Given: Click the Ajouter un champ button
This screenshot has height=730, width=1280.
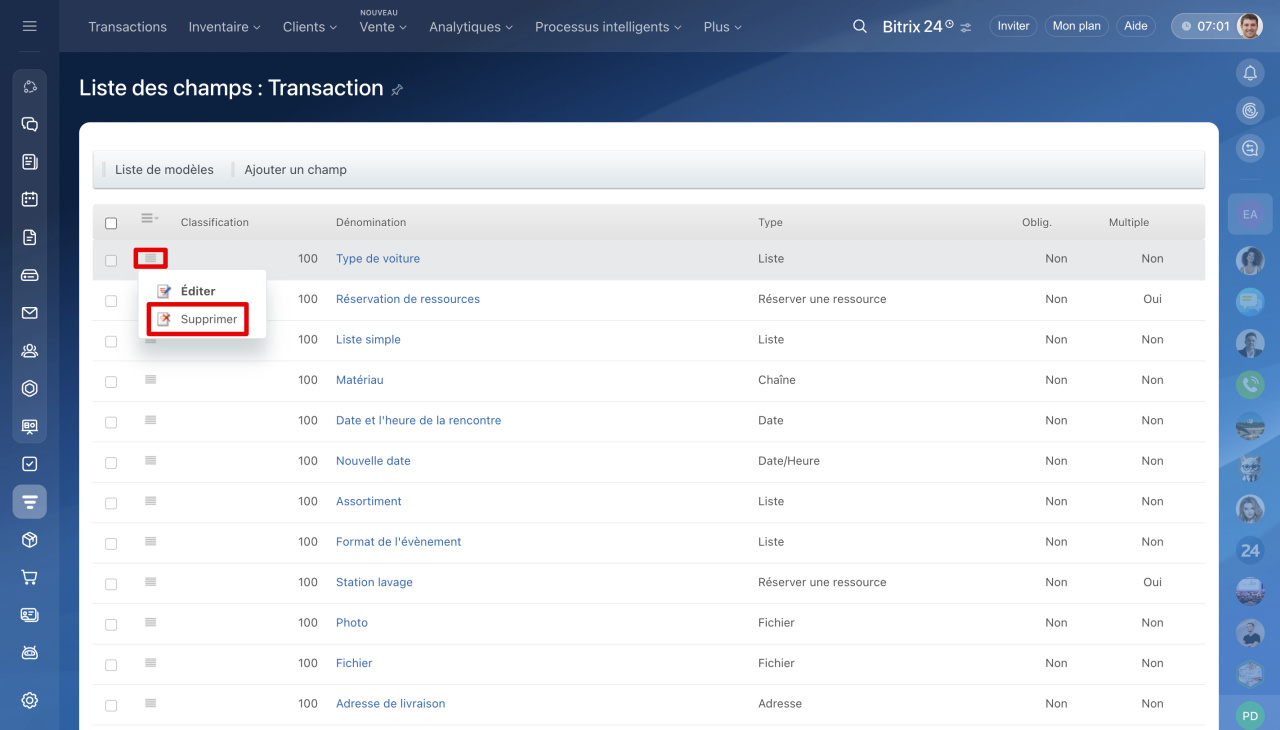Looking at the screenshot, I should click(x=295, y=170).
